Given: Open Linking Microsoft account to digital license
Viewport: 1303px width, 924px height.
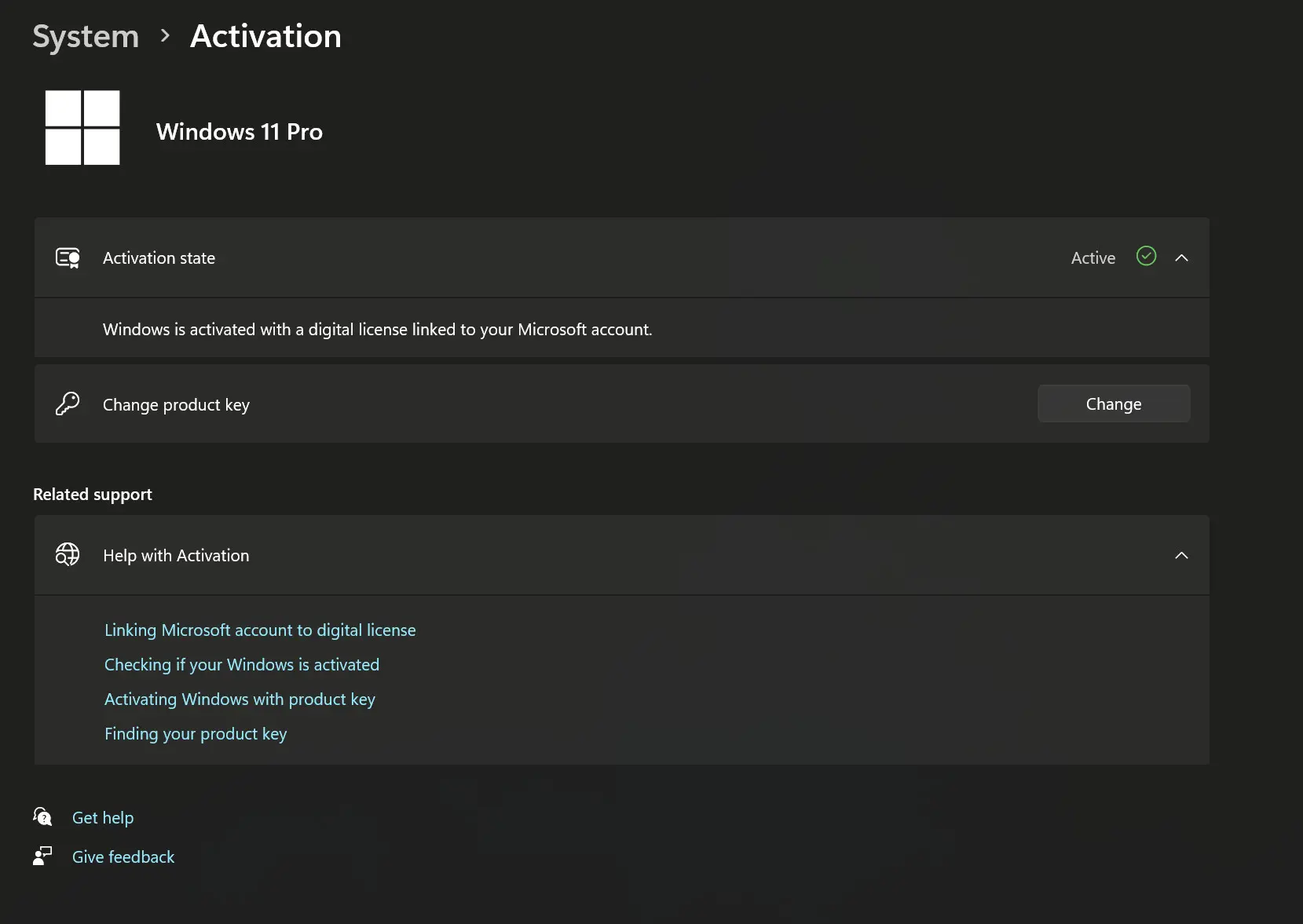Looking at the screenshot, I should coord(260,630).
